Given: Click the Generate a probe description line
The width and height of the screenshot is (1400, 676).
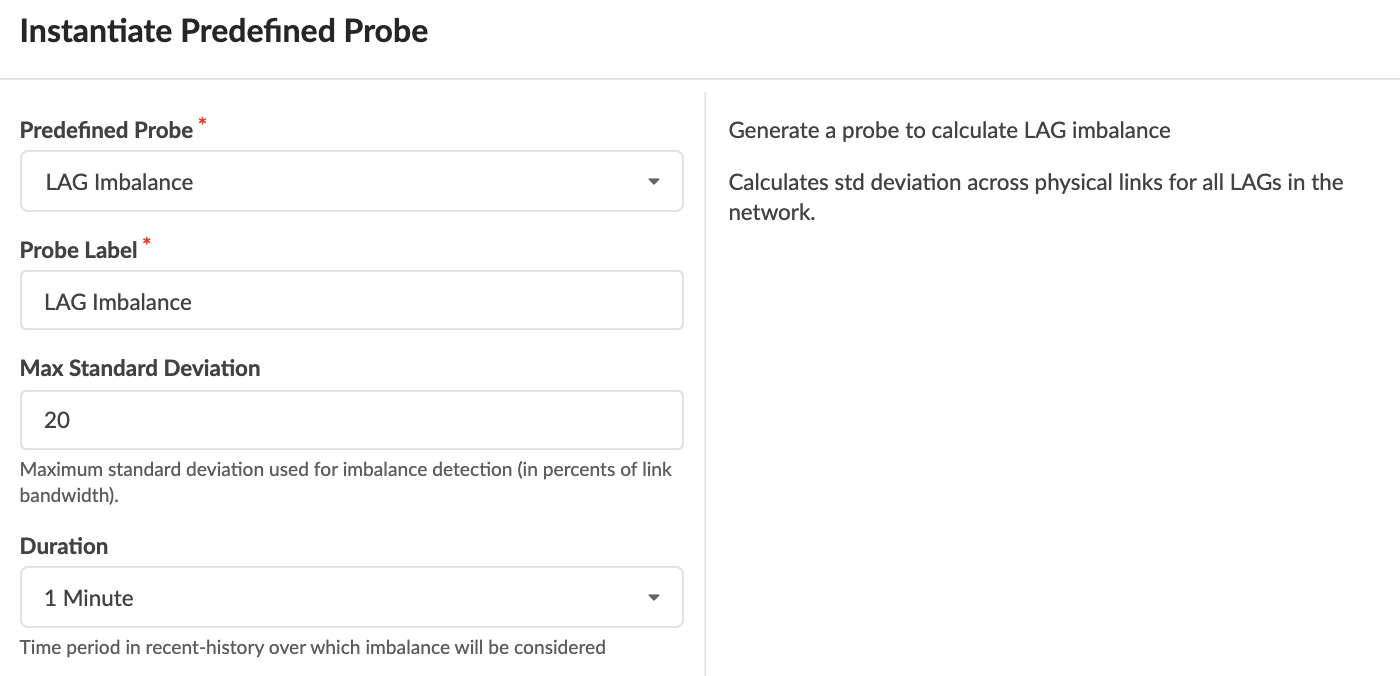Looking at the screenshot, I should 949,130.
